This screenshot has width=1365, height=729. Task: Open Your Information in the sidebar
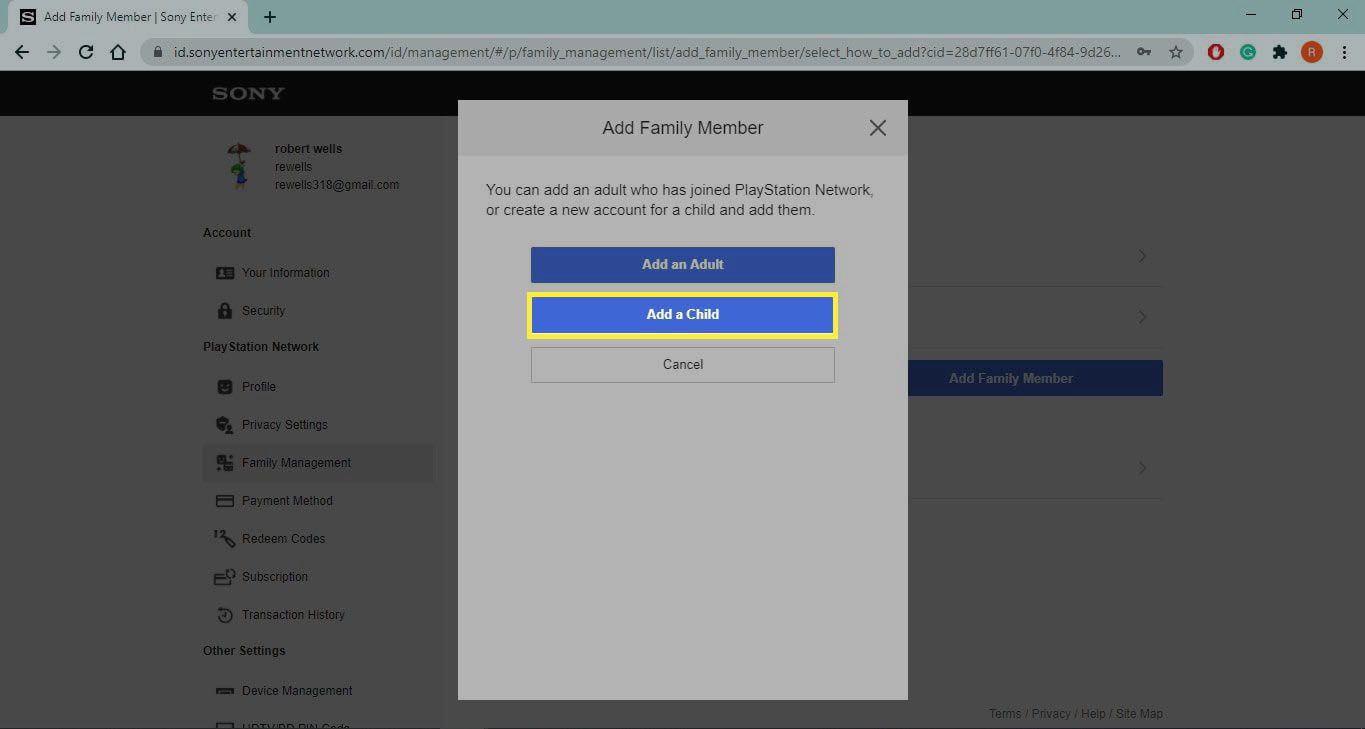tap(285, 273)
